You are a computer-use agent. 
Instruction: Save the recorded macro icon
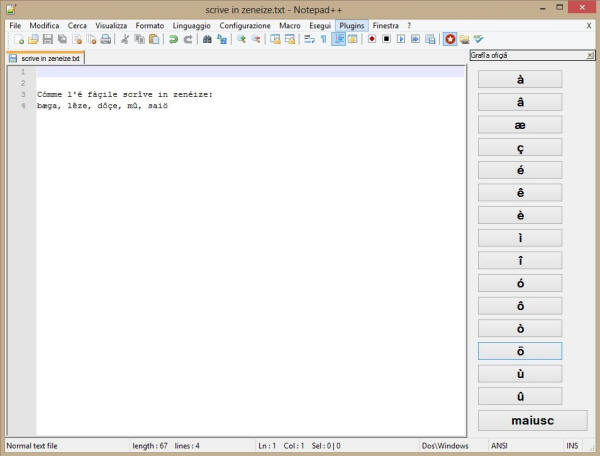coord(430,39)
